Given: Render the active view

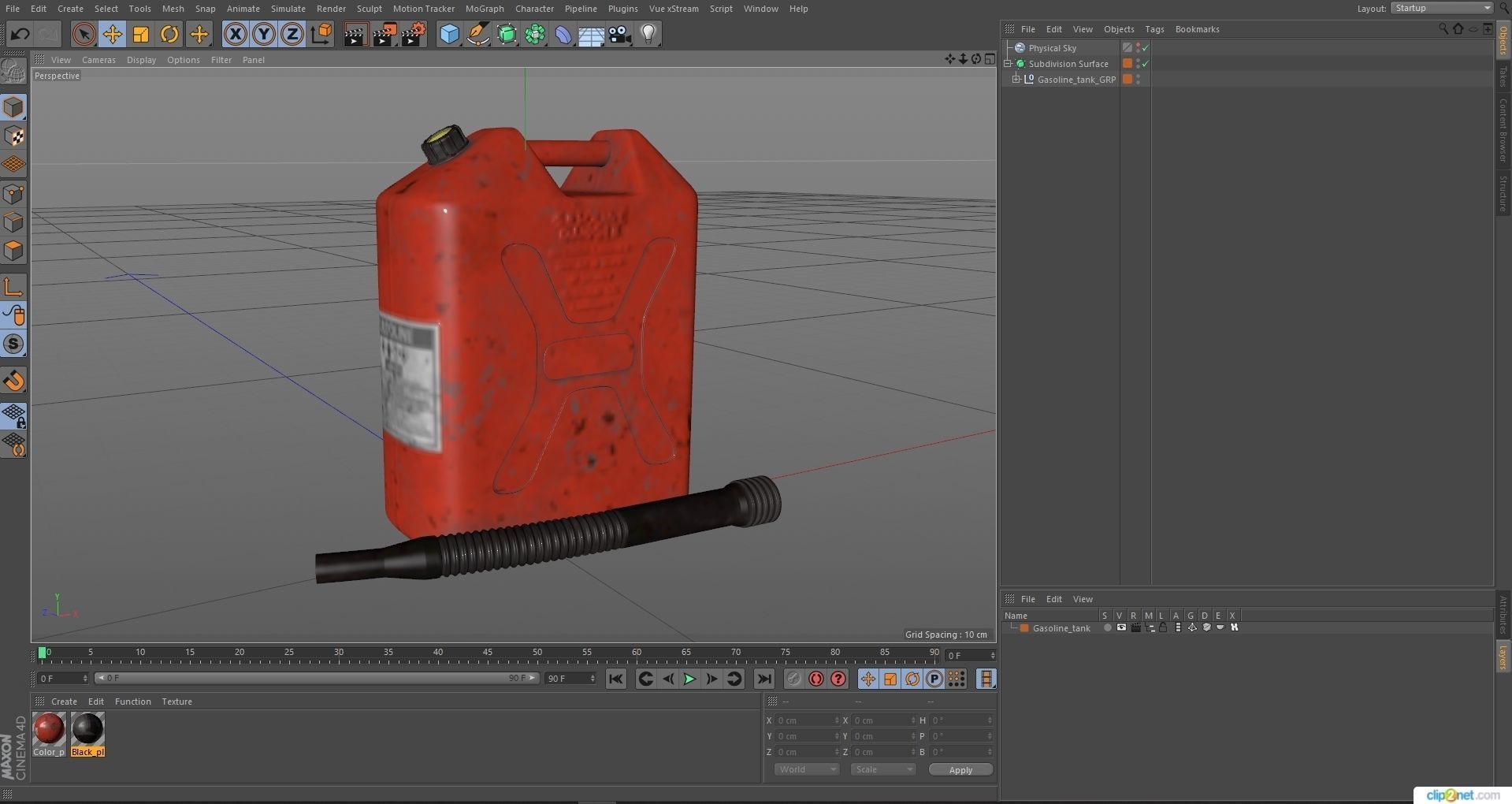Looking at the screenshot, I should [355, 34].
